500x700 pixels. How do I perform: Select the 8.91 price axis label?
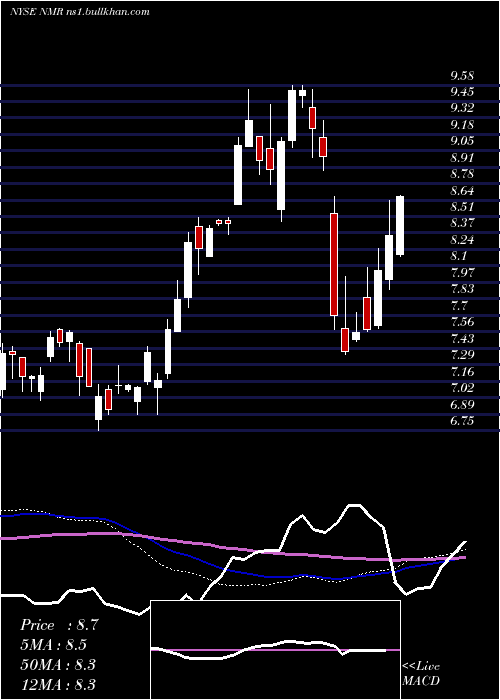pos(462,158)
